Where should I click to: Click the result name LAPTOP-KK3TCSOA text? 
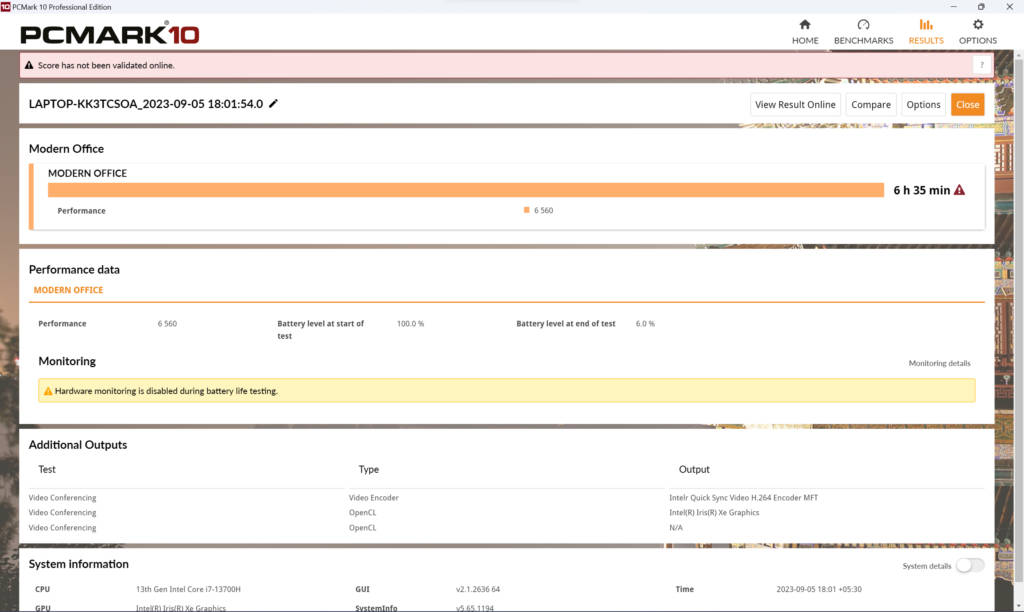point(146,104)
